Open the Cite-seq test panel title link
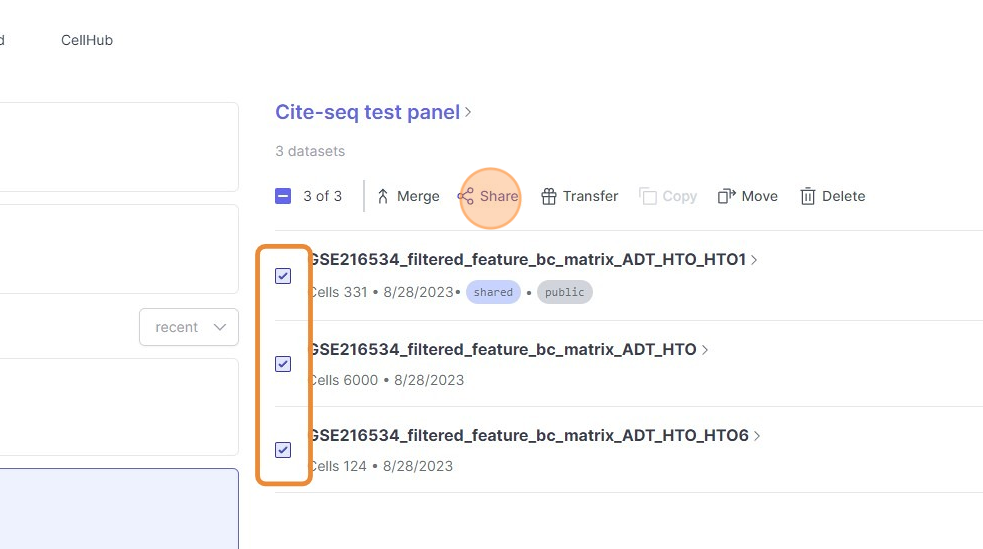This screenshot has height=549, width=983. [x=367, y=112]
